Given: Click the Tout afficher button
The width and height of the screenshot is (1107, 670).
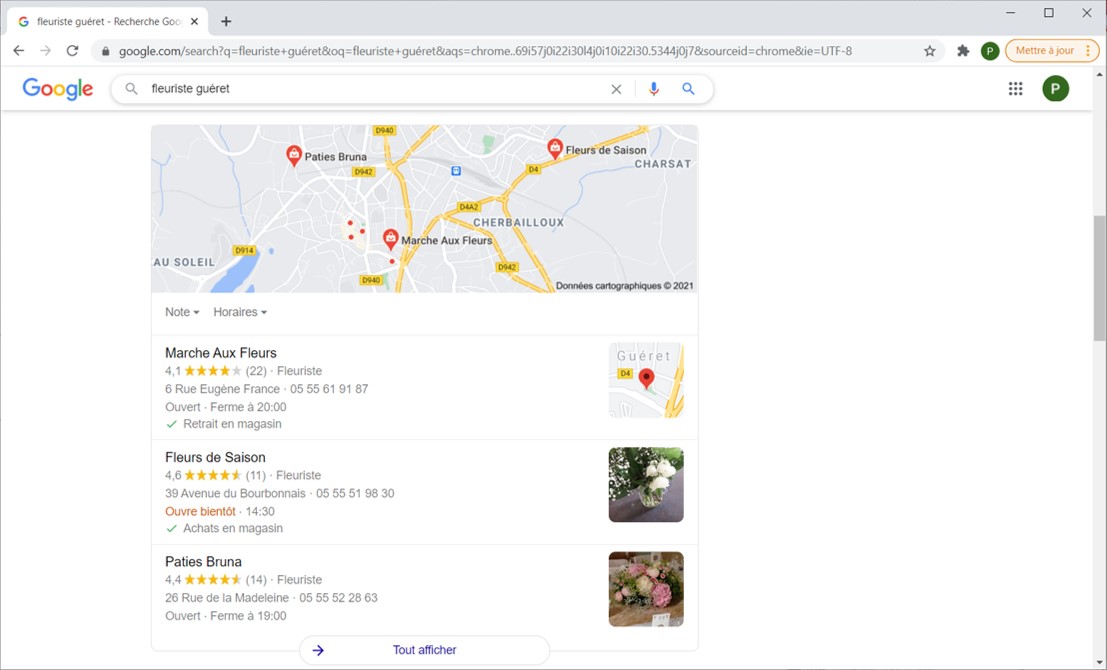Looking at the screenshot, I should tap(424, 650).
